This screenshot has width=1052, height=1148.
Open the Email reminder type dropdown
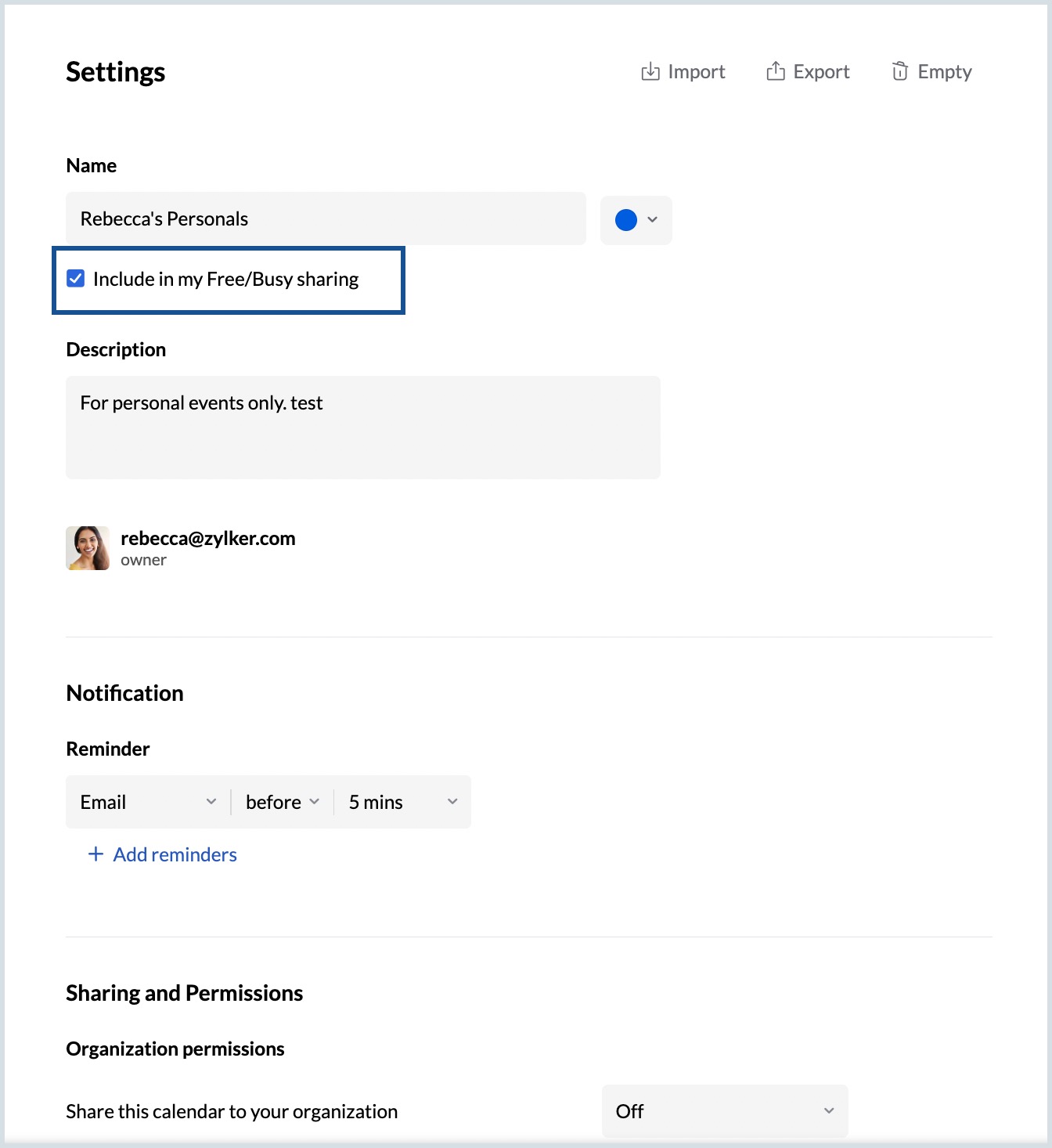(148, 802)
